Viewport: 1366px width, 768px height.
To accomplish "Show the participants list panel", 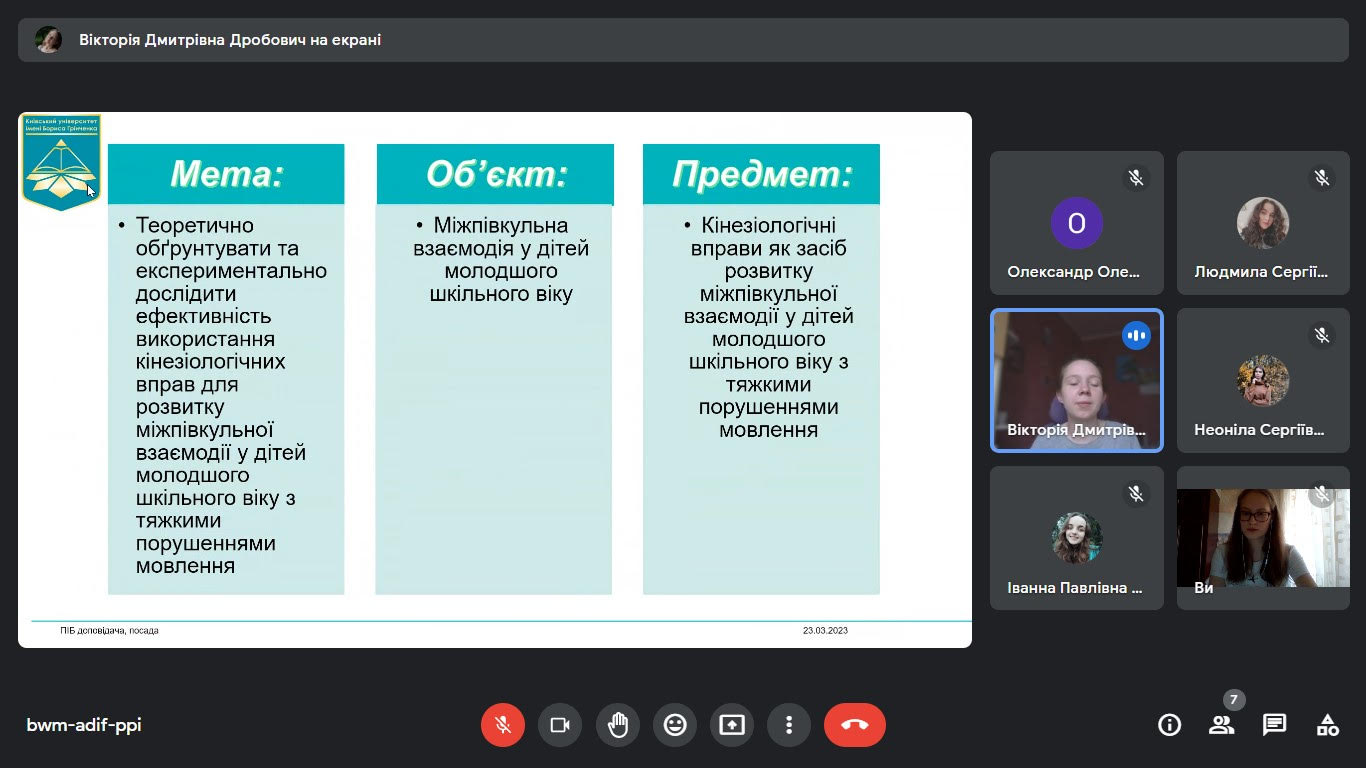I will pos(1221,725).
